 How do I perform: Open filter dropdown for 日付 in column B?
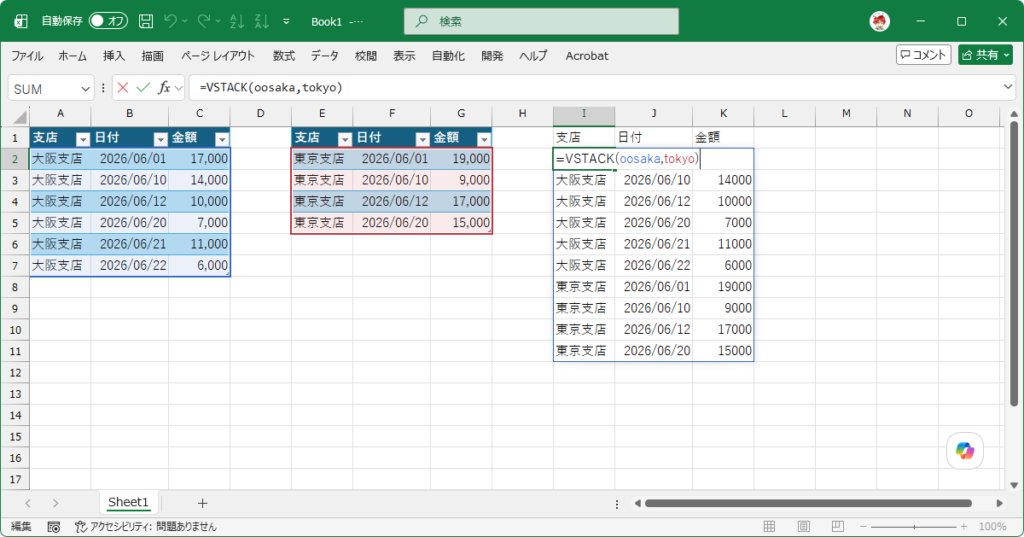click(160, 139)
